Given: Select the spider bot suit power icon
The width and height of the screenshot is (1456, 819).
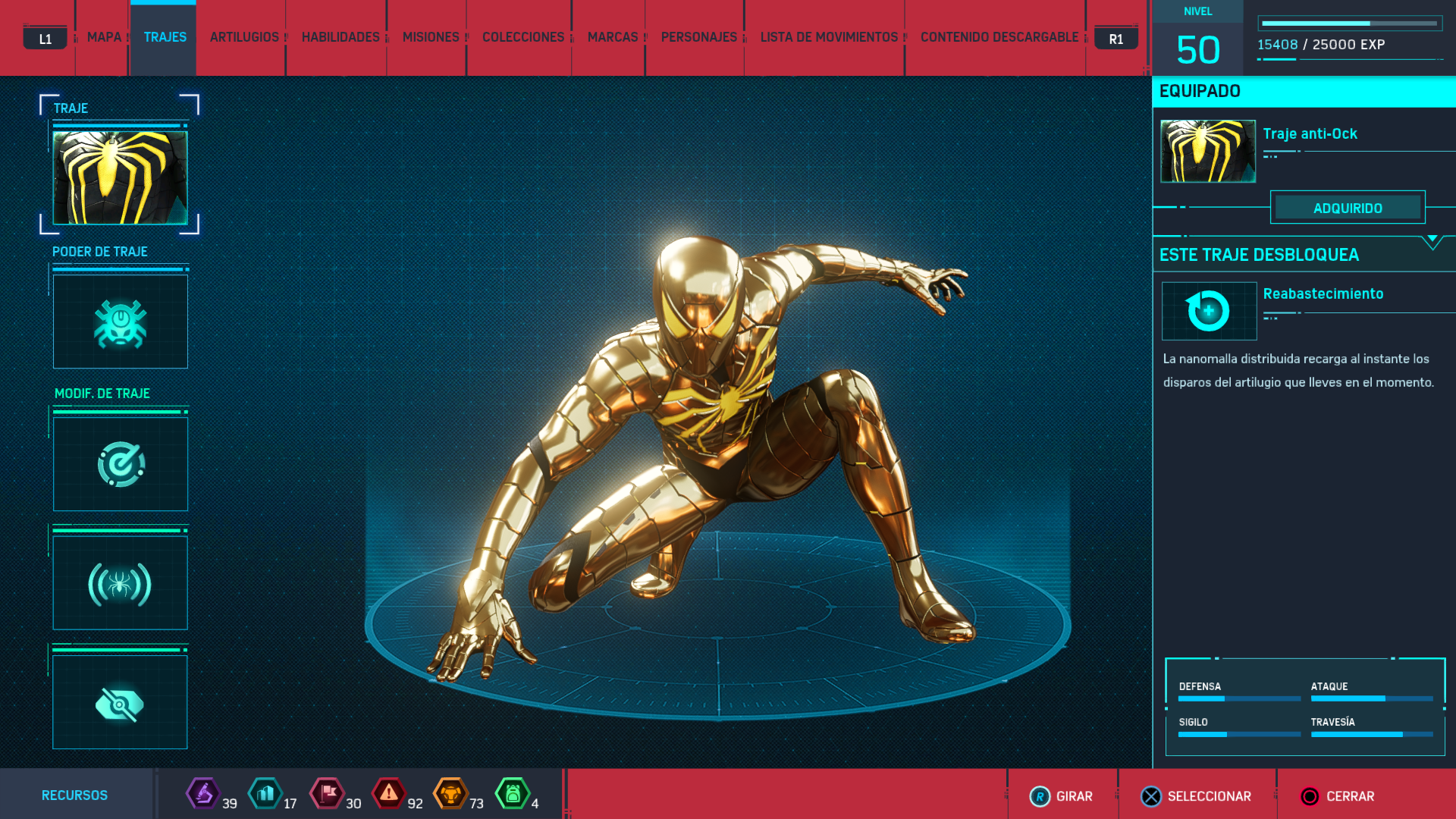Looking at the screenshot, I should pos(121,322).
